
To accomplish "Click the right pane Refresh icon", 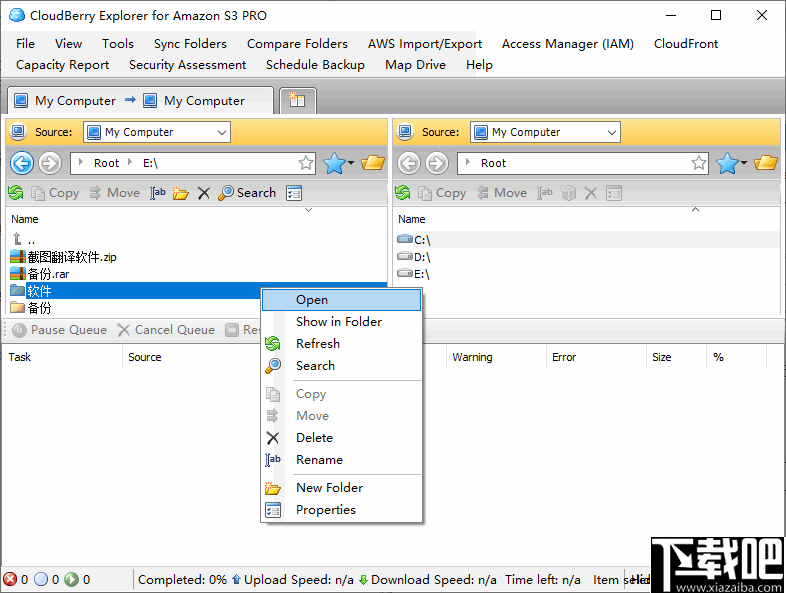I will [403, 193].
